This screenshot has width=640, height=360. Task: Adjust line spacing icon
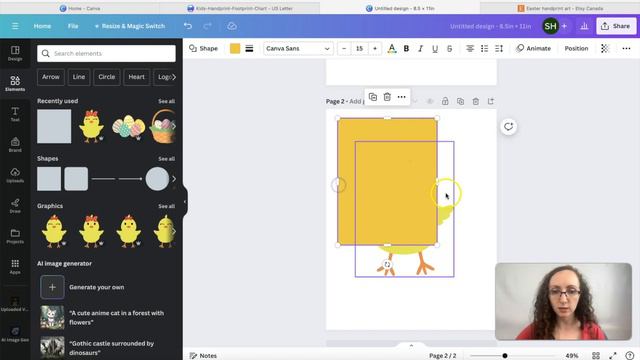point(499,49)
